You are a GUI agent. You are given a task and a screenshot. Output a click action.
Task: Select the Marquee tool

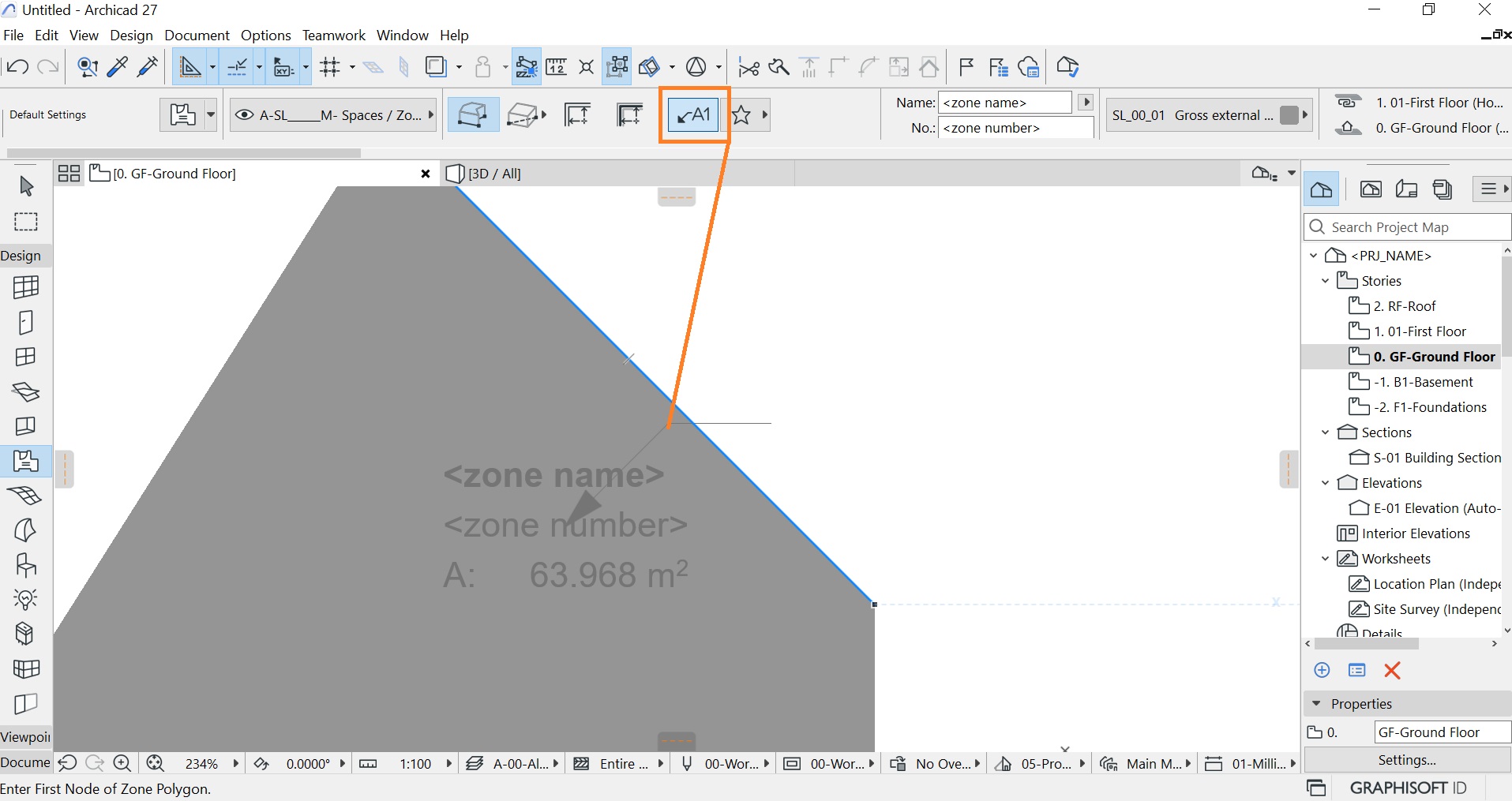point(26,222)
